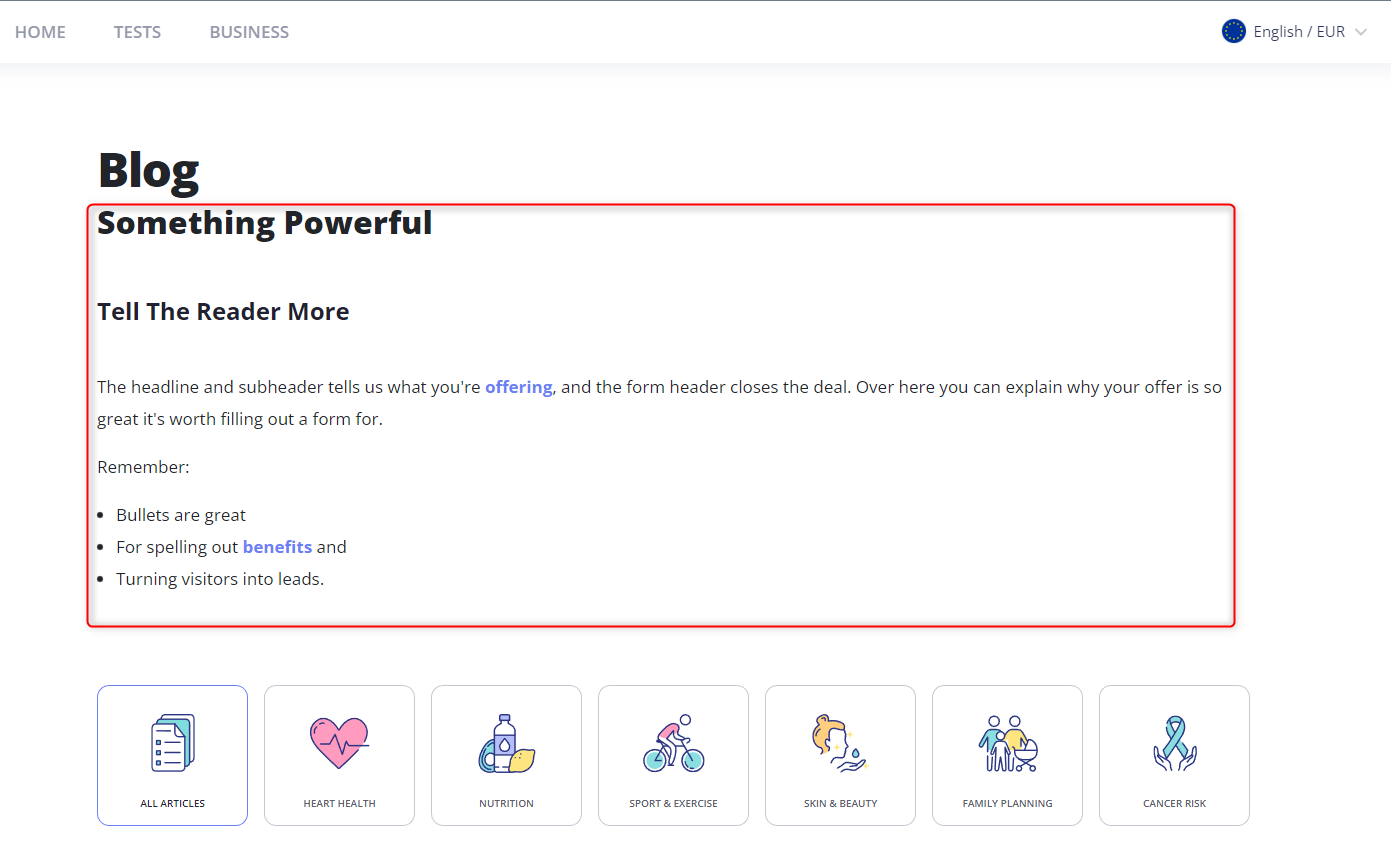The height and width of the screenshot is (866, 1391).
Task: Follow the 'benefits' hyperlink
Action: [277, 546]
